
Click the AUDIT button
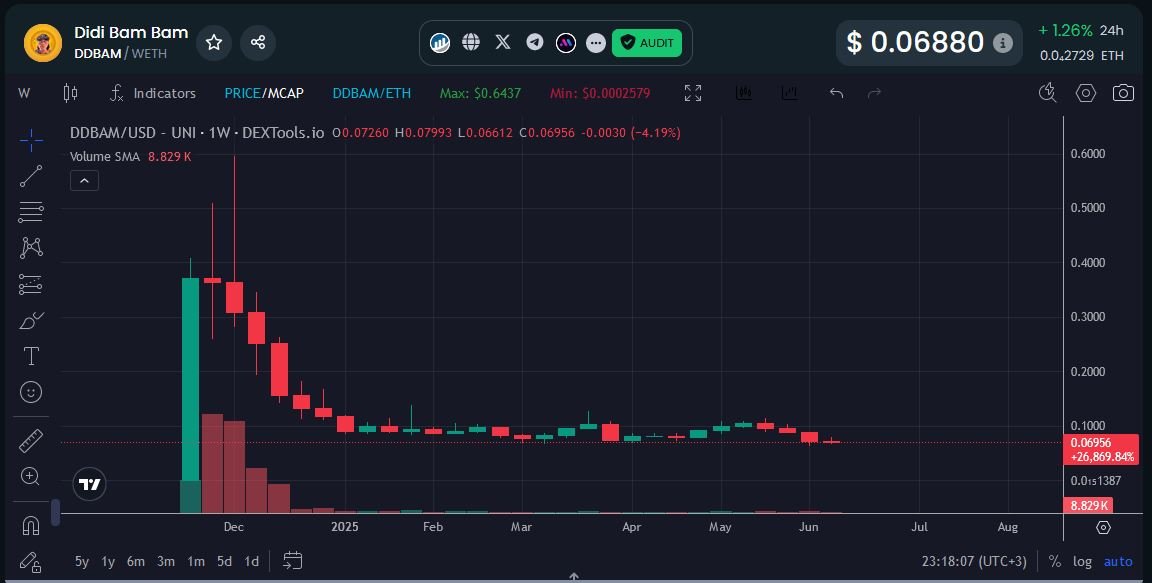(x=647, y=43)
